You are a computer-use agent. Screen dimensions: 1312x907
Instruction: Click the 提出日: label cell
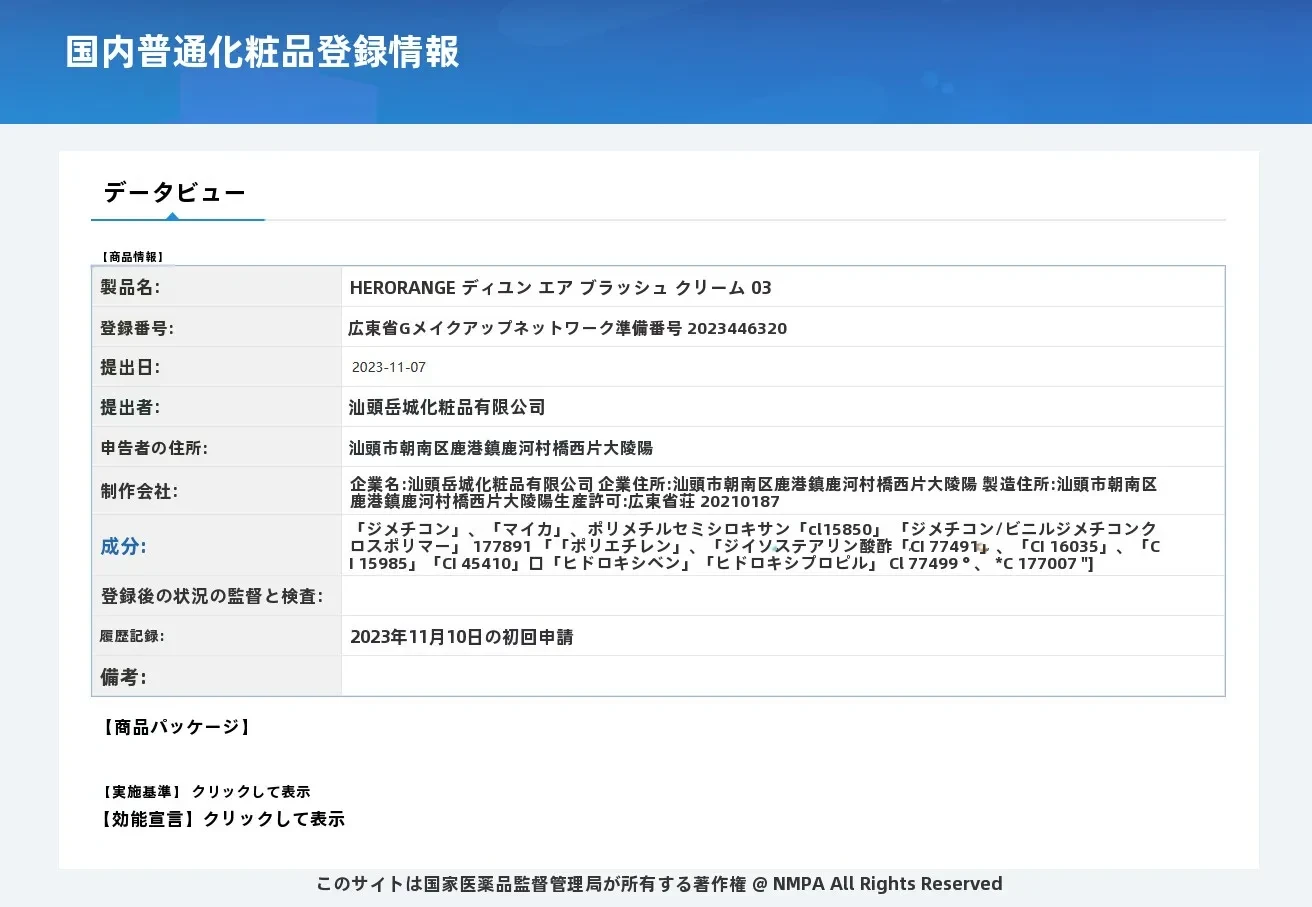coord(217,367)
